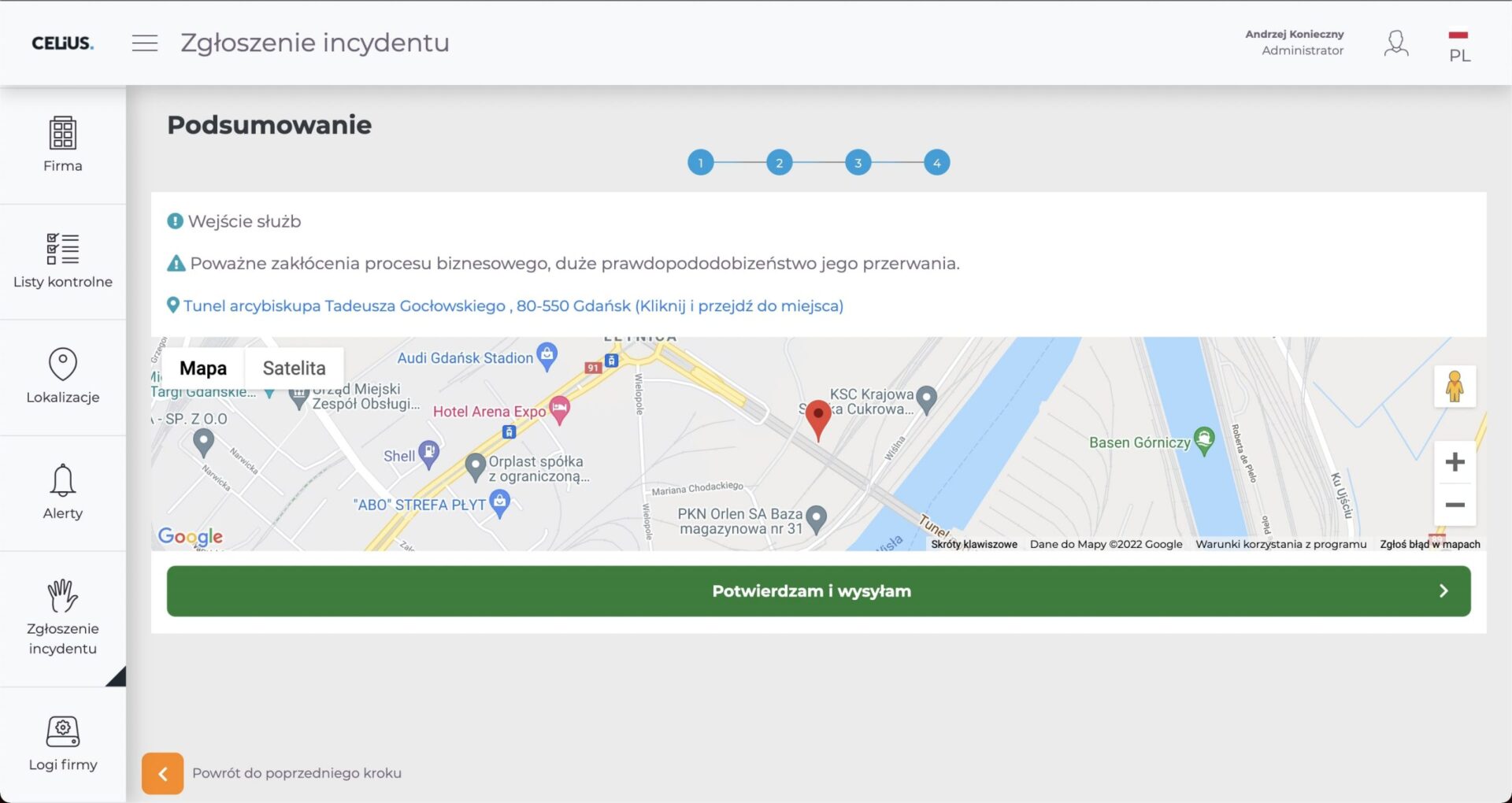
Task: Open the Firma section icon
Action: (x=62, y=133)
